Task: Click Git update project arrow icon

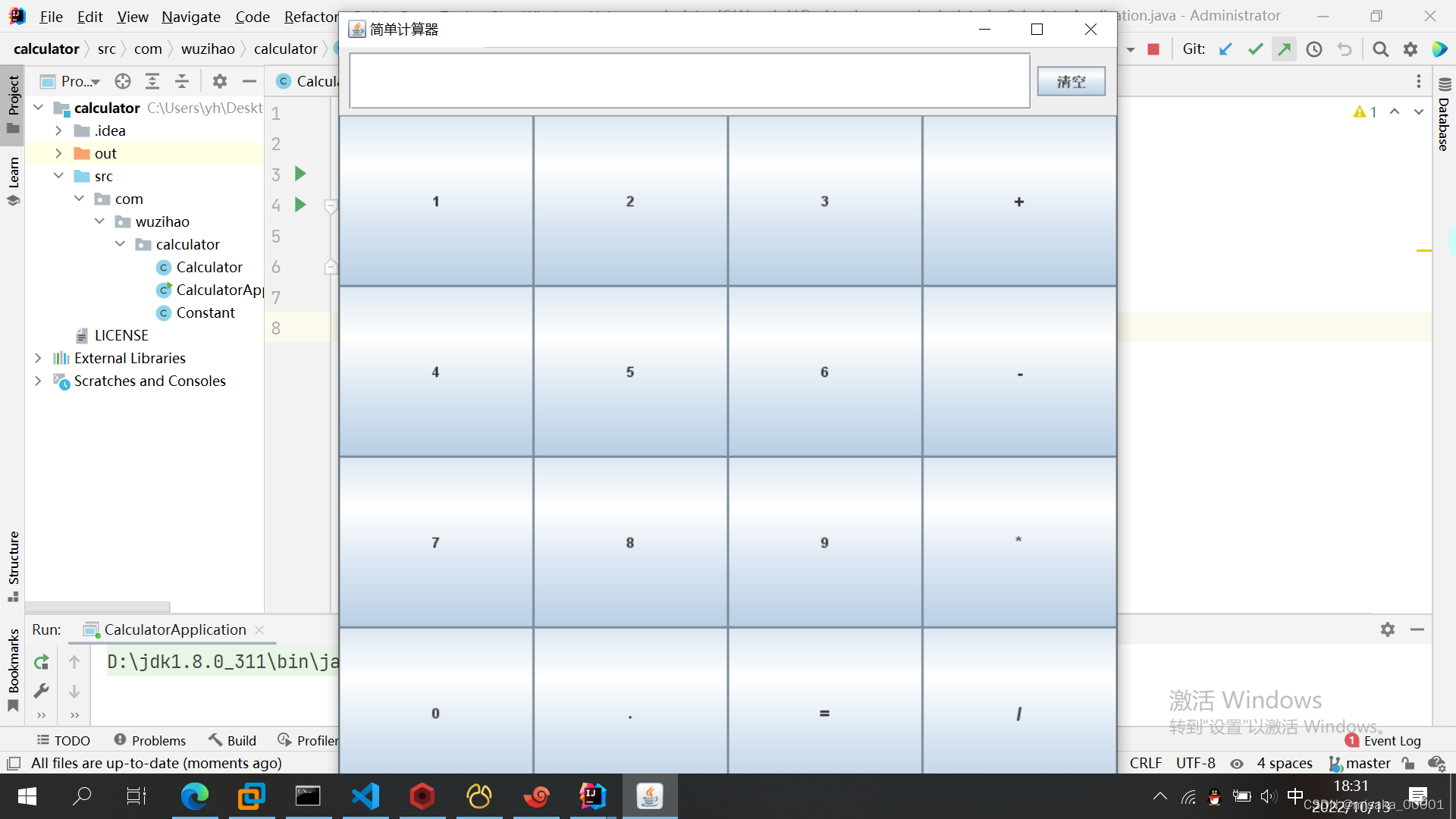Action: (1225, 49)
